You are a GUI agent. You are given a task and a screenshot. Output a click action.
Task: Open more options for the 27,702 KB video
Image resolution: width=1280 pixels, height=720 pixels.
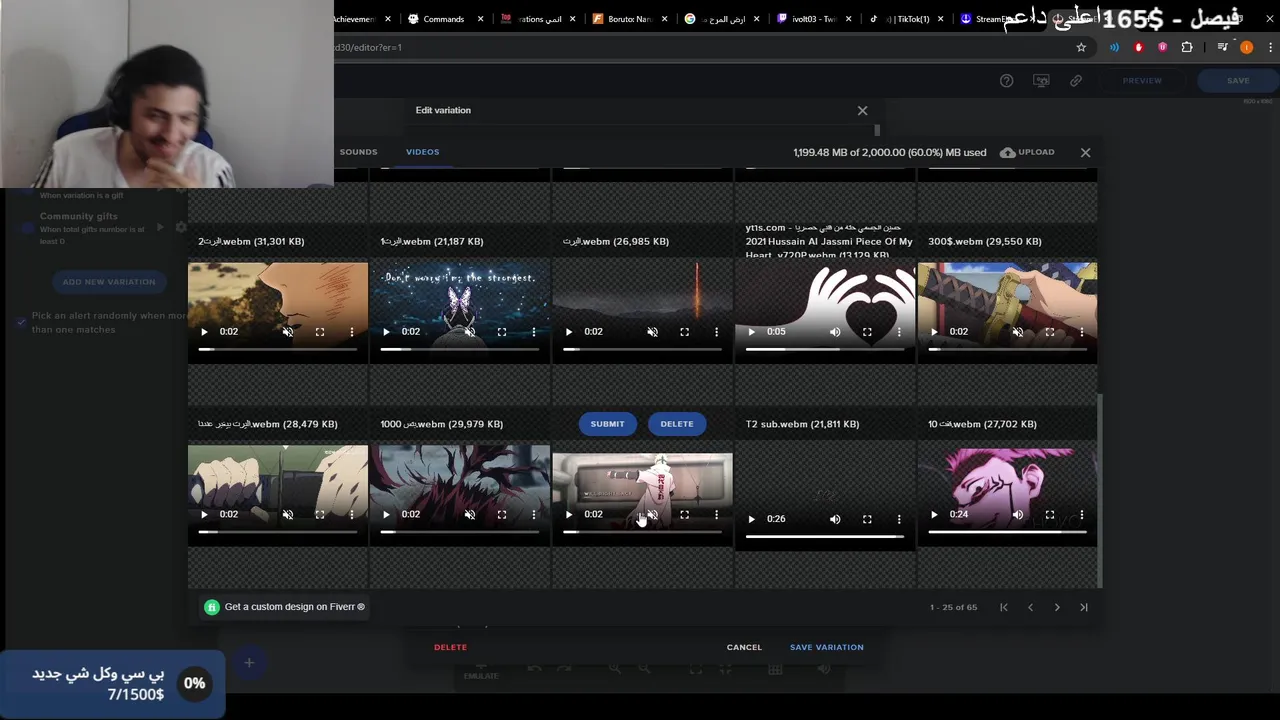(x=1082, y=514)
